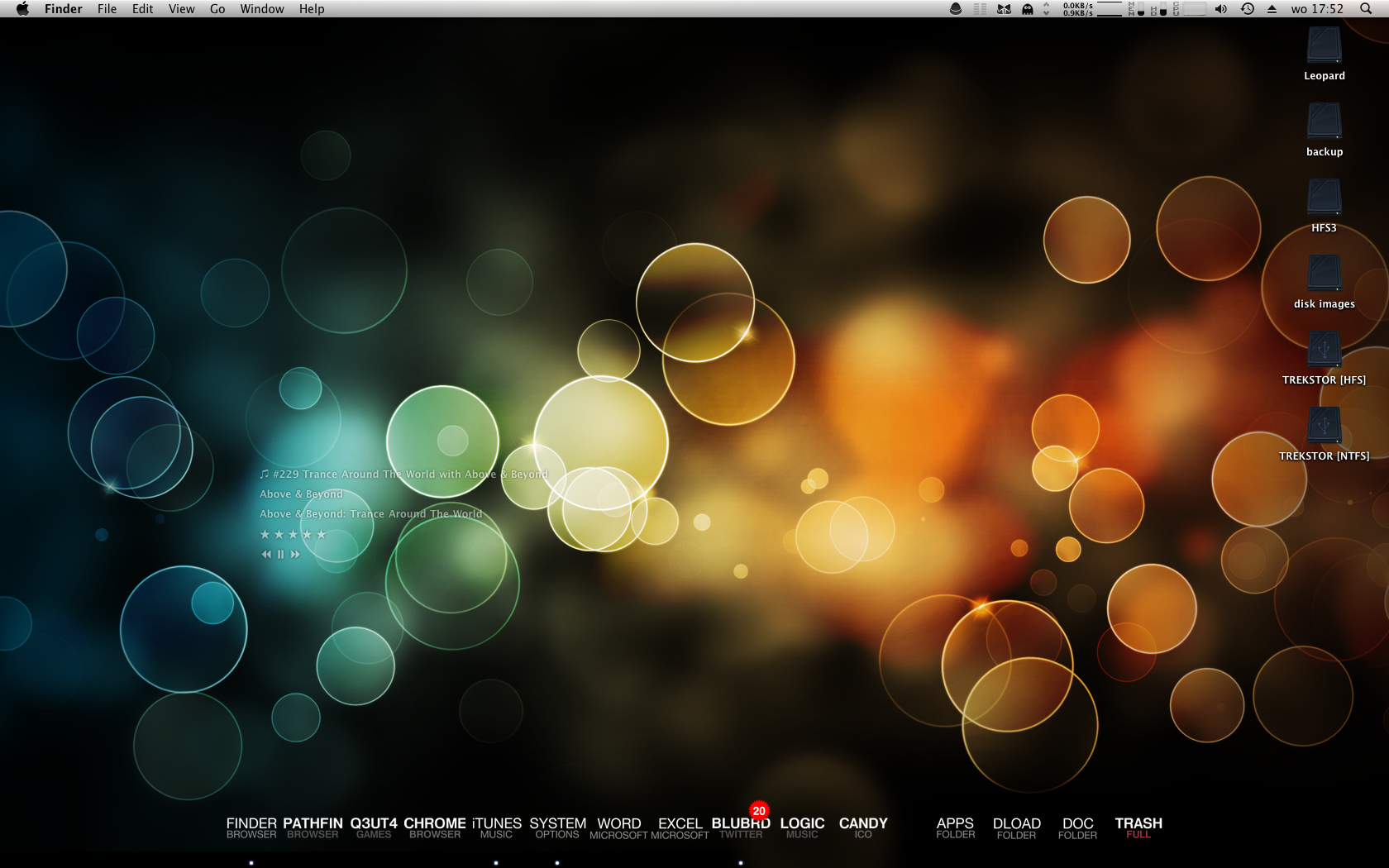Image resolution: width=1389 pixels, height=868 pixels.
Task: Open SYSTEM options in the dock
Action: point(557,827)
